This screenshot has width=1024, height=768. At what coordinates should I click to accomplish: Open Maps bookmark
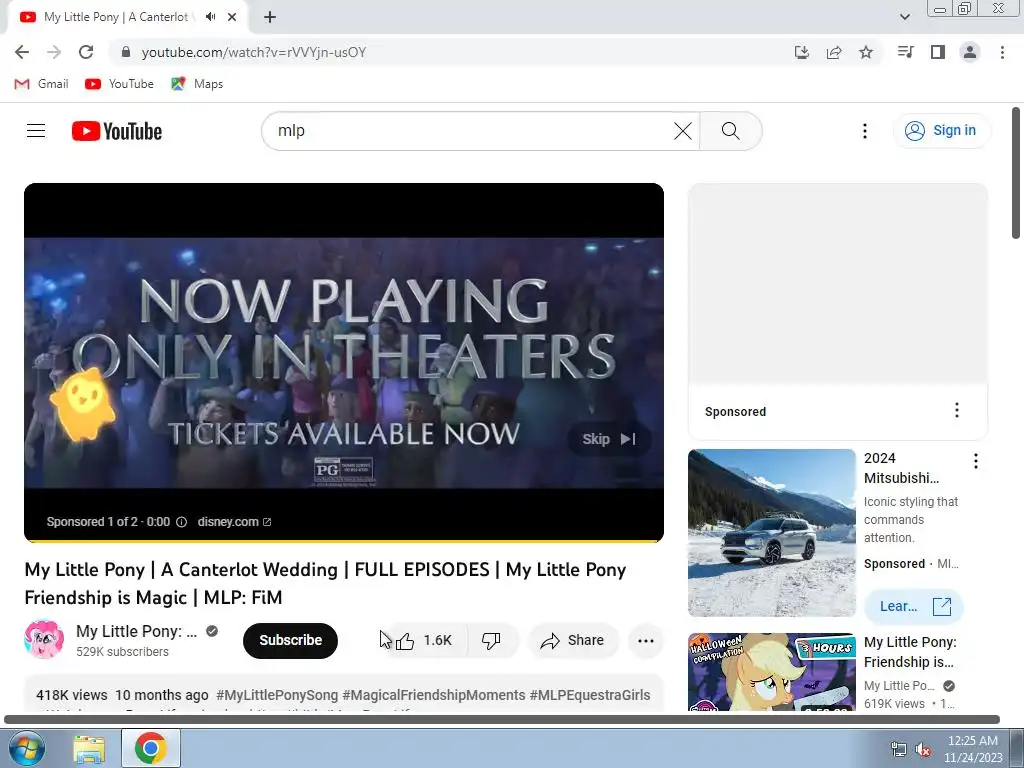click(x=197, y=84)
